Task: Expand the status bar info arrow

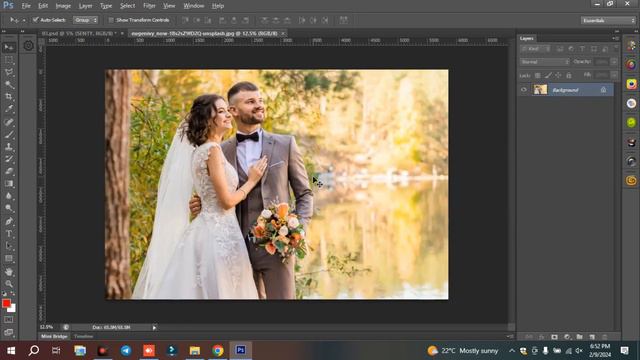Action: tap(154, 327)
